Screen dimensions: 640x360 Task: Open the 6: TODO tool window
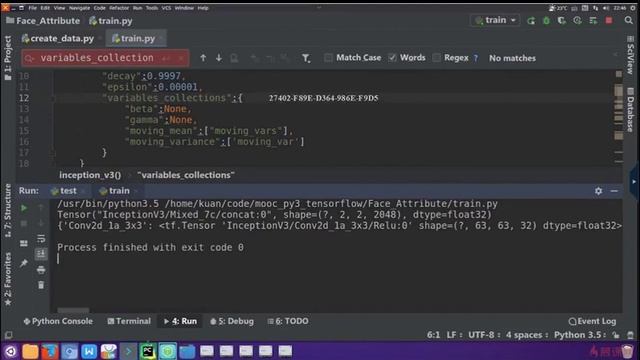coord(288,321)
